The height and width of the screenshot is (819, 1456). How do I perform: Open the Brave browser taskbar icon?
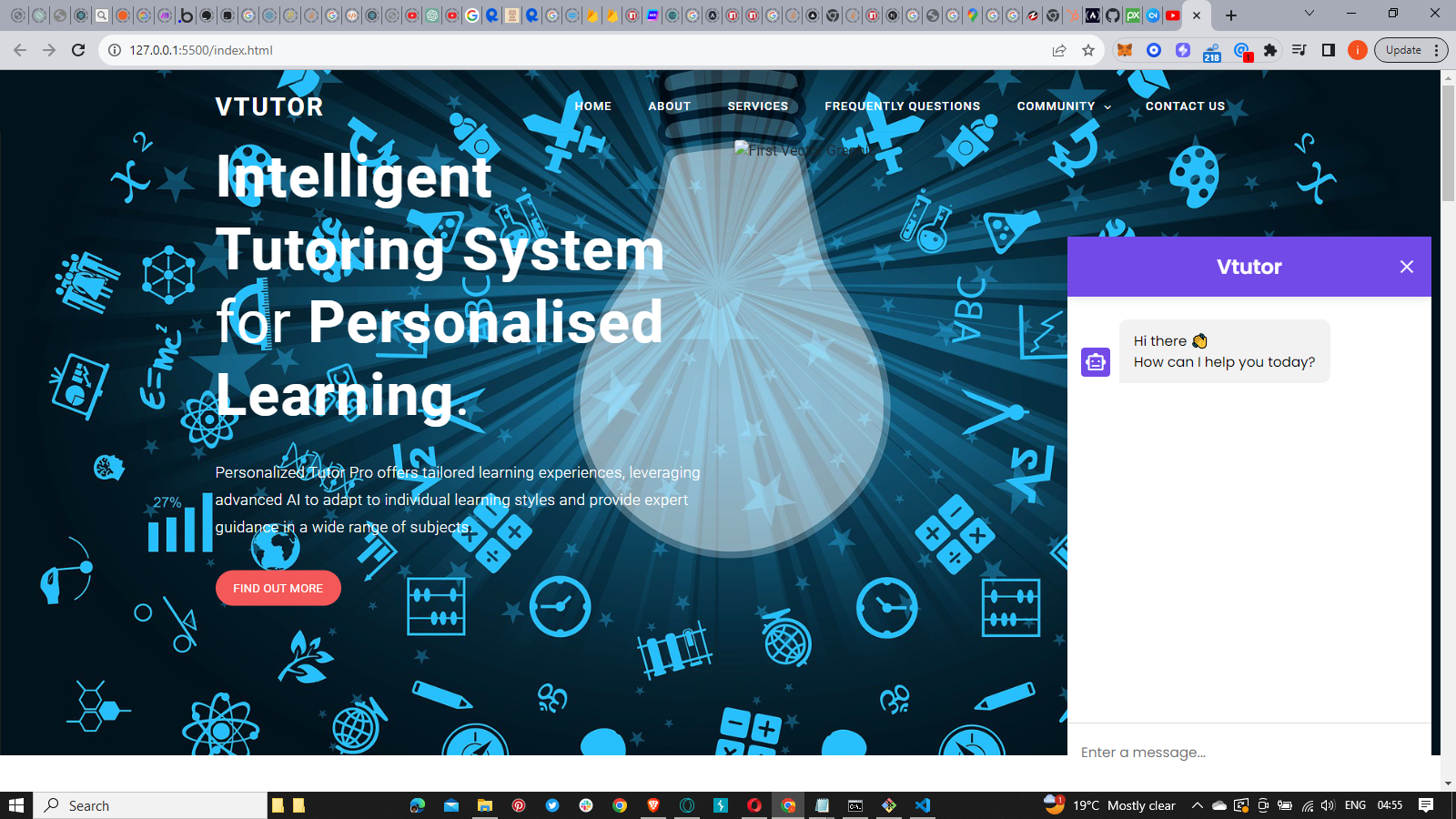[653, 805]
